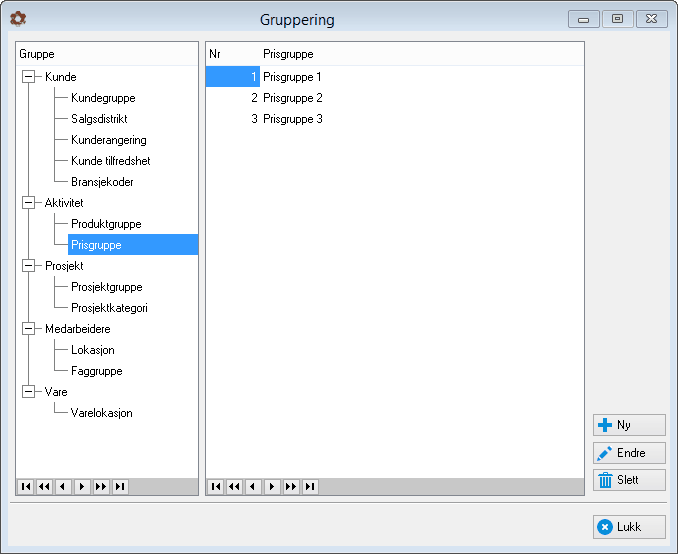Go to previous record in Gruppe navigator
This screenshot has width=678, height=554.
63,487
